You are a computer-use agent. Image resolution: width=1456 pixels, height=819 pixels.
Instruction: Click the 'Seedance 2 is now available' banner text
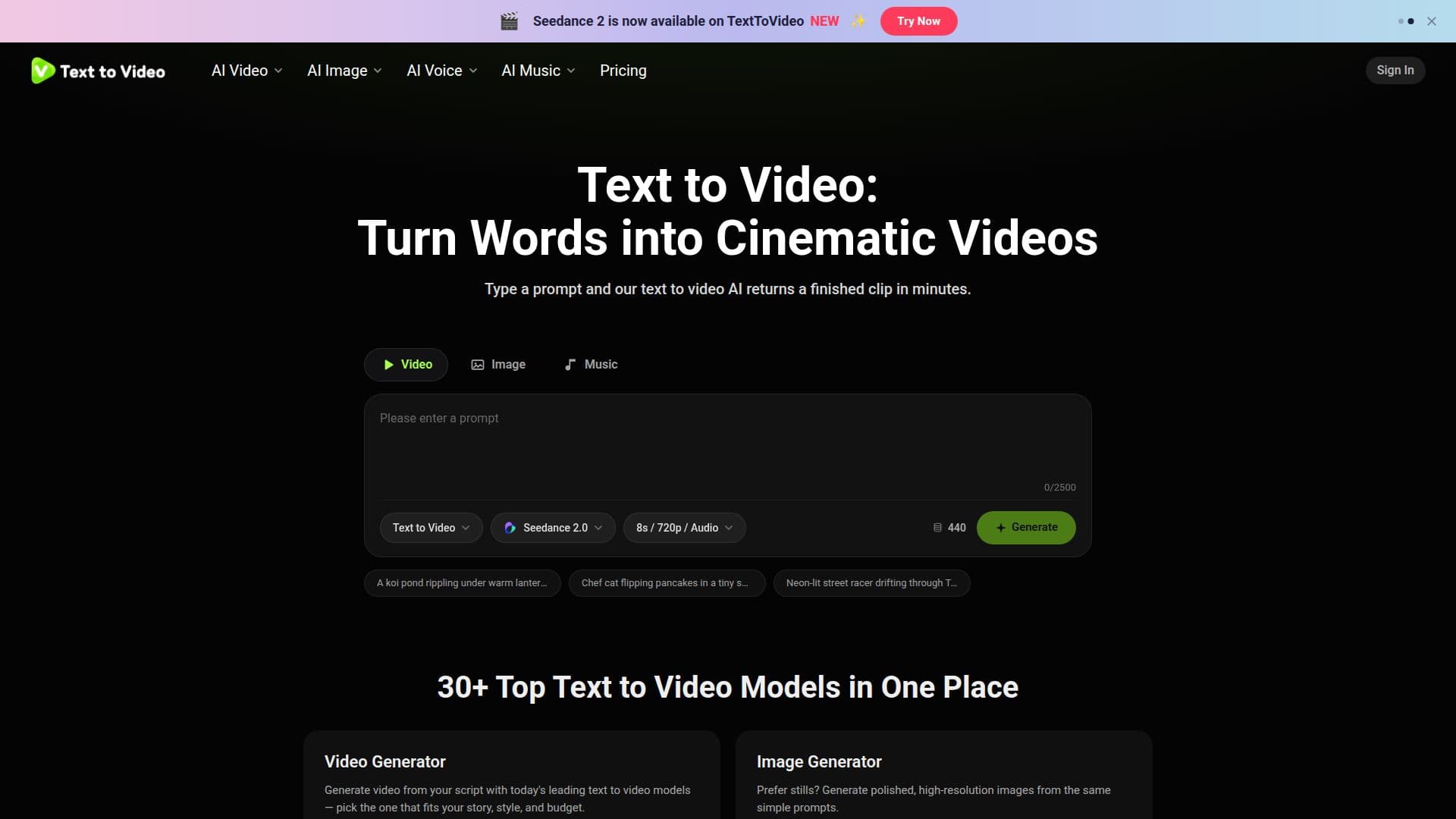coord(668,21)
